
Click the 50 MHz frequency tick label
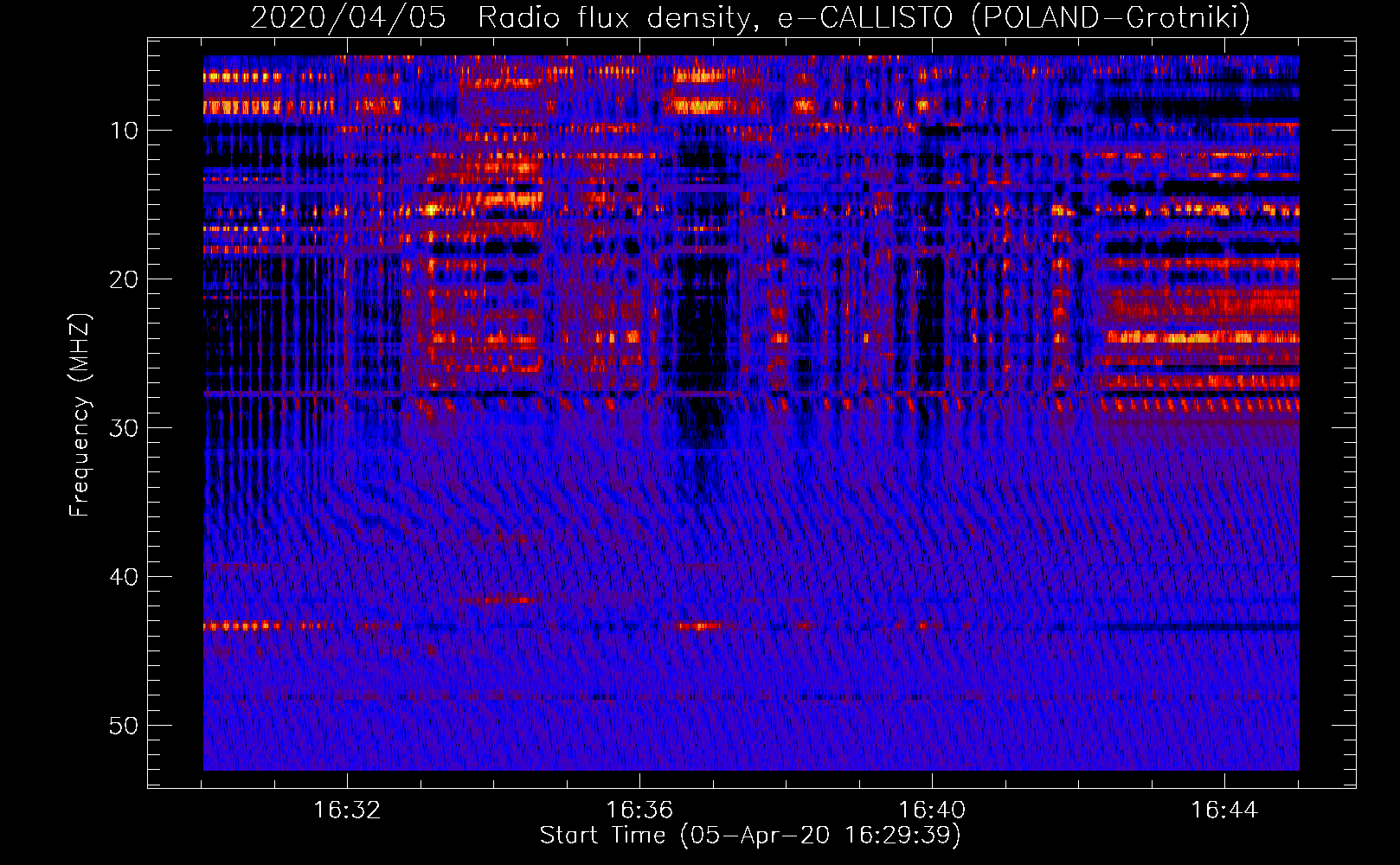[x=125, y=726]
